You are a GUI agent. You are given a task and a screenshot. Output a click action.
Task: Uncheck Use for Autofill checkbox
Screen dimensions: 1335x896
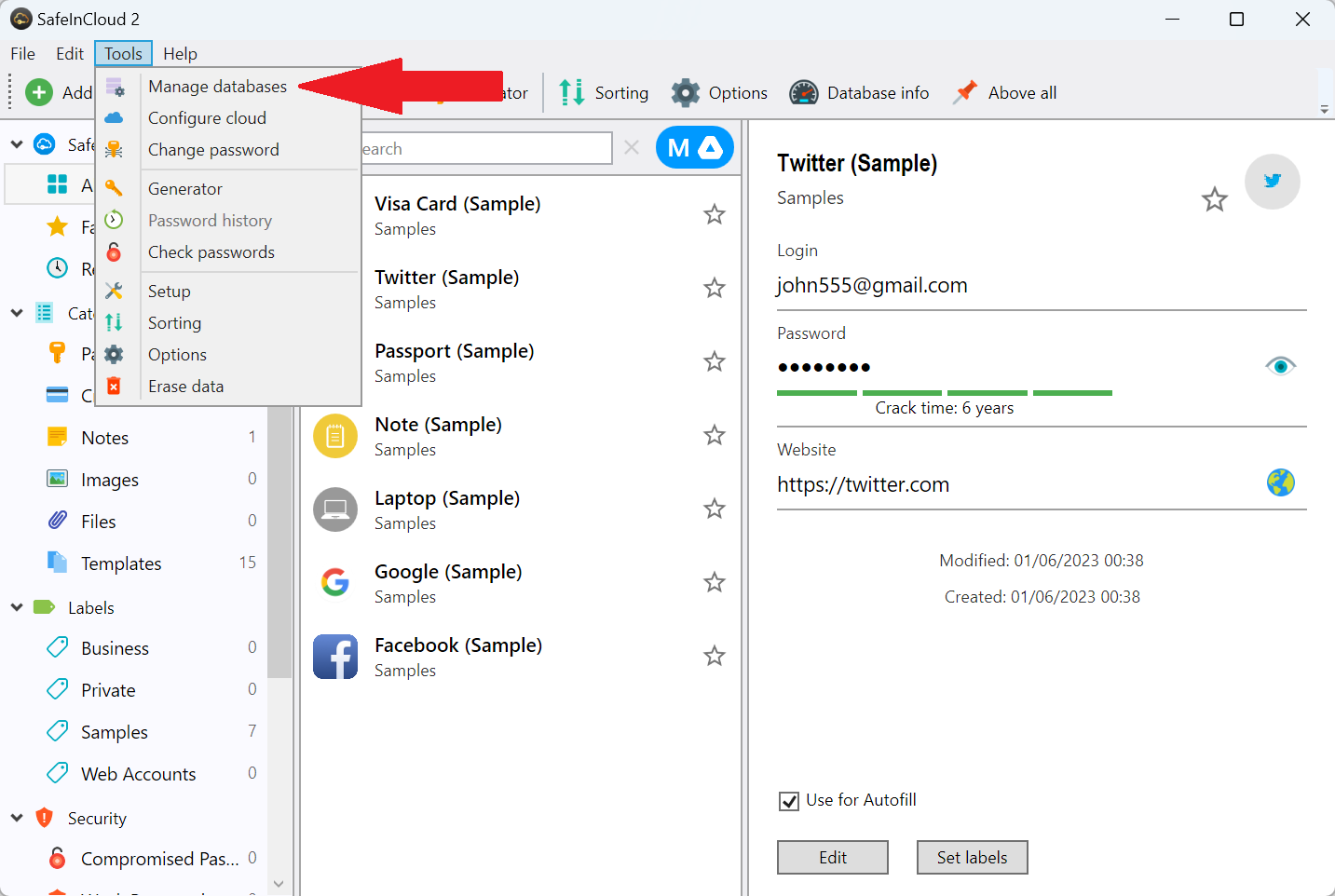coord(789,801)
